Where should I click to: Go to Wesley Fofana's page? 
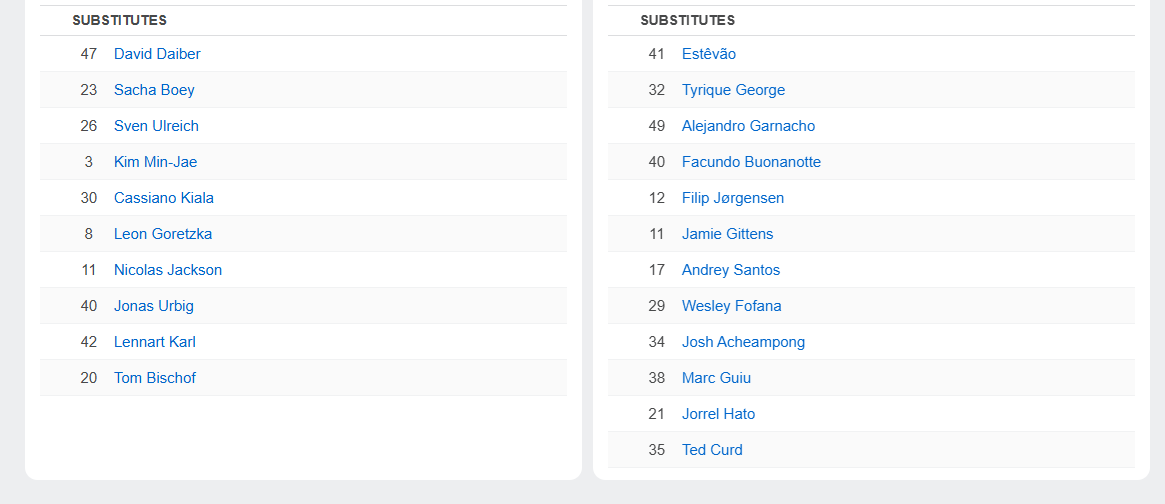(x=732, y=306)
